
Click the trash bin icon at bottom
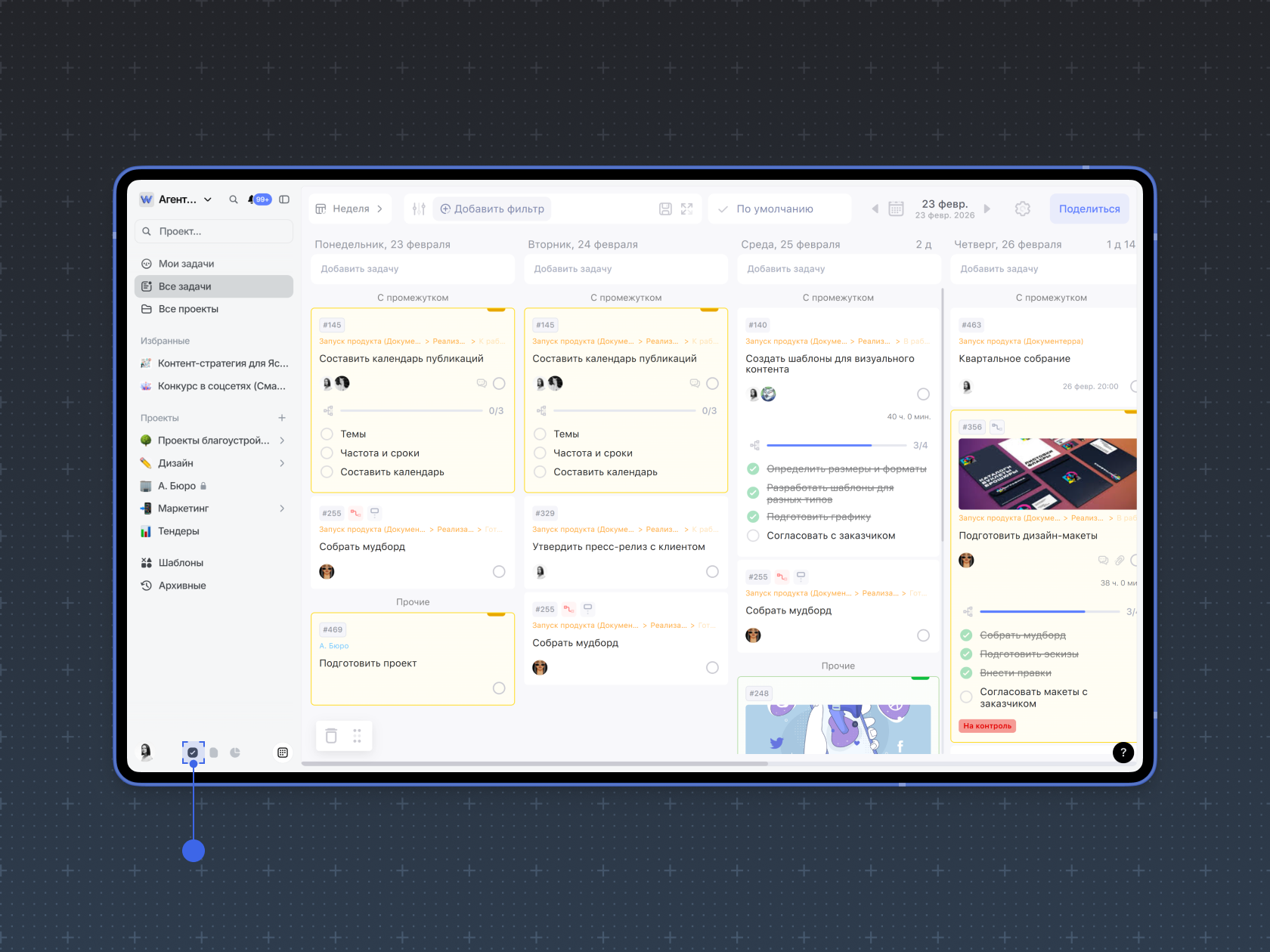click(331, 736)
